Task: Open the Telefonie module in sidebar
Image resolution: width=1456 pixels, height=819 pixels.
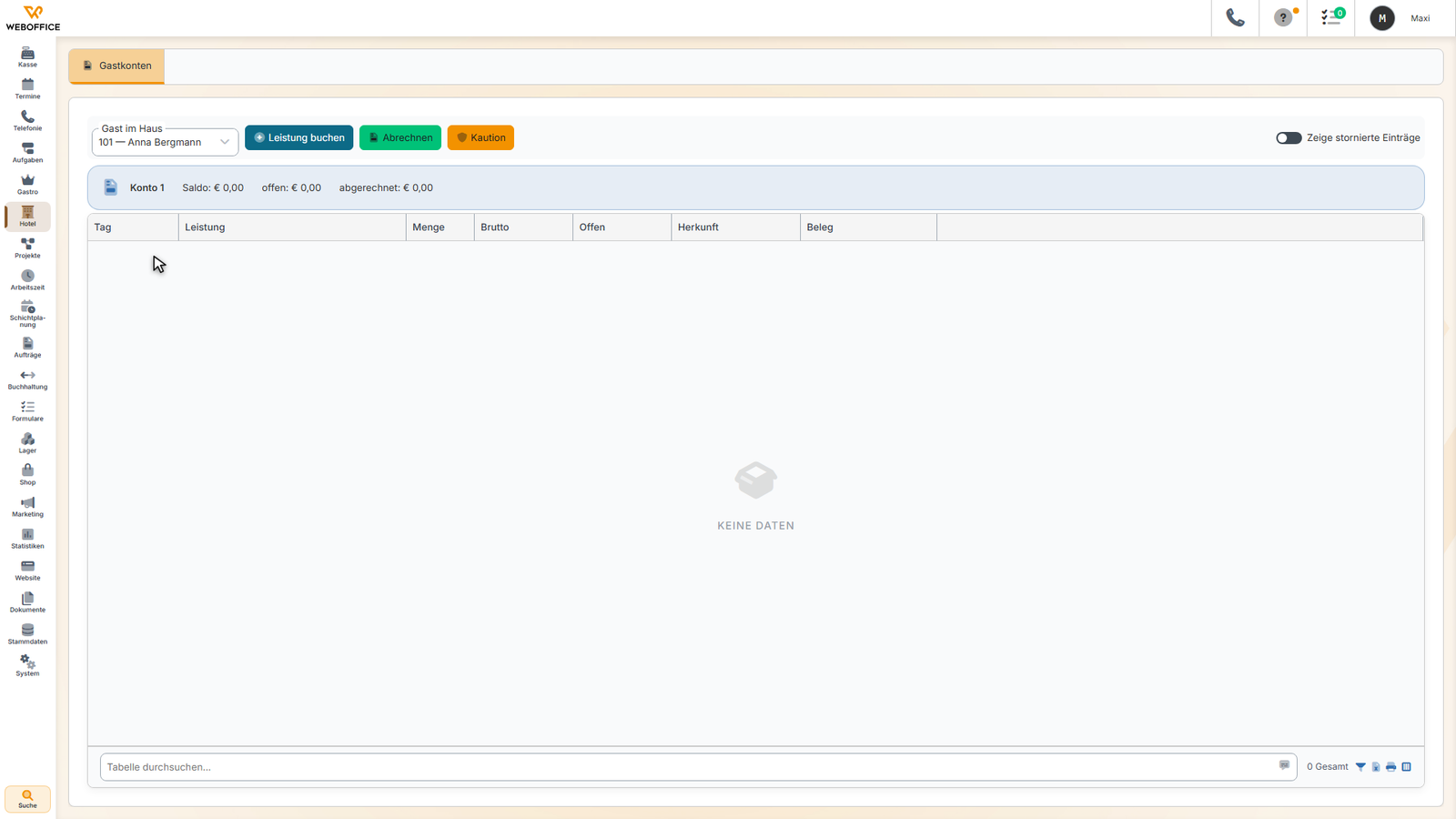Action: [x=27, y=121]
